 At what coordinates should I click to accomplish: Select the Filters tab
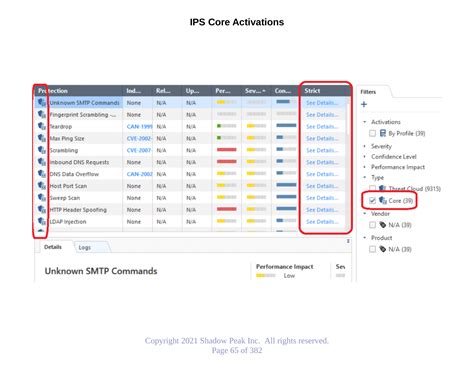pos(368,92)
